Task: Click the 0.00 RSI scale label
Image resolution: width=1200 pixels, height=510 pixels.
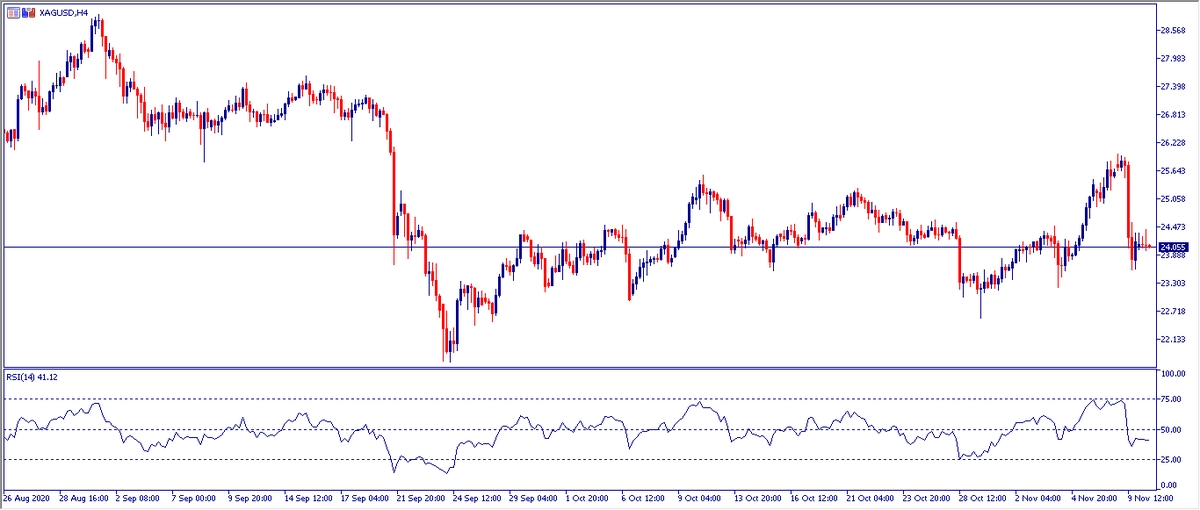Action: coord(1168,484)
